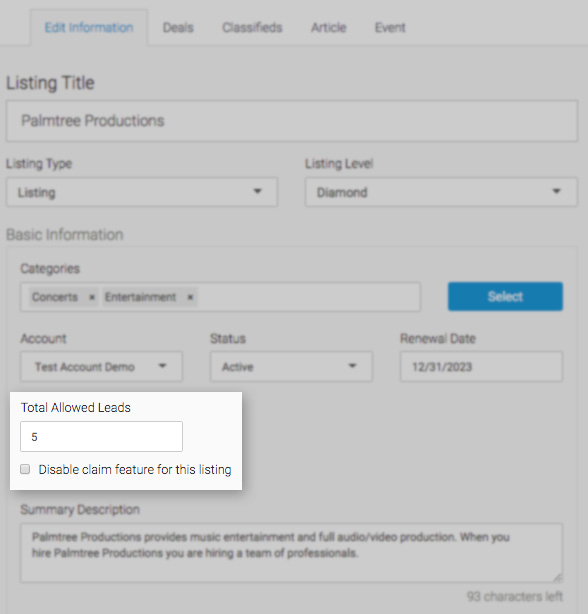
Task: Remove the Concerts category tag
Action: [x=92, y=297]
